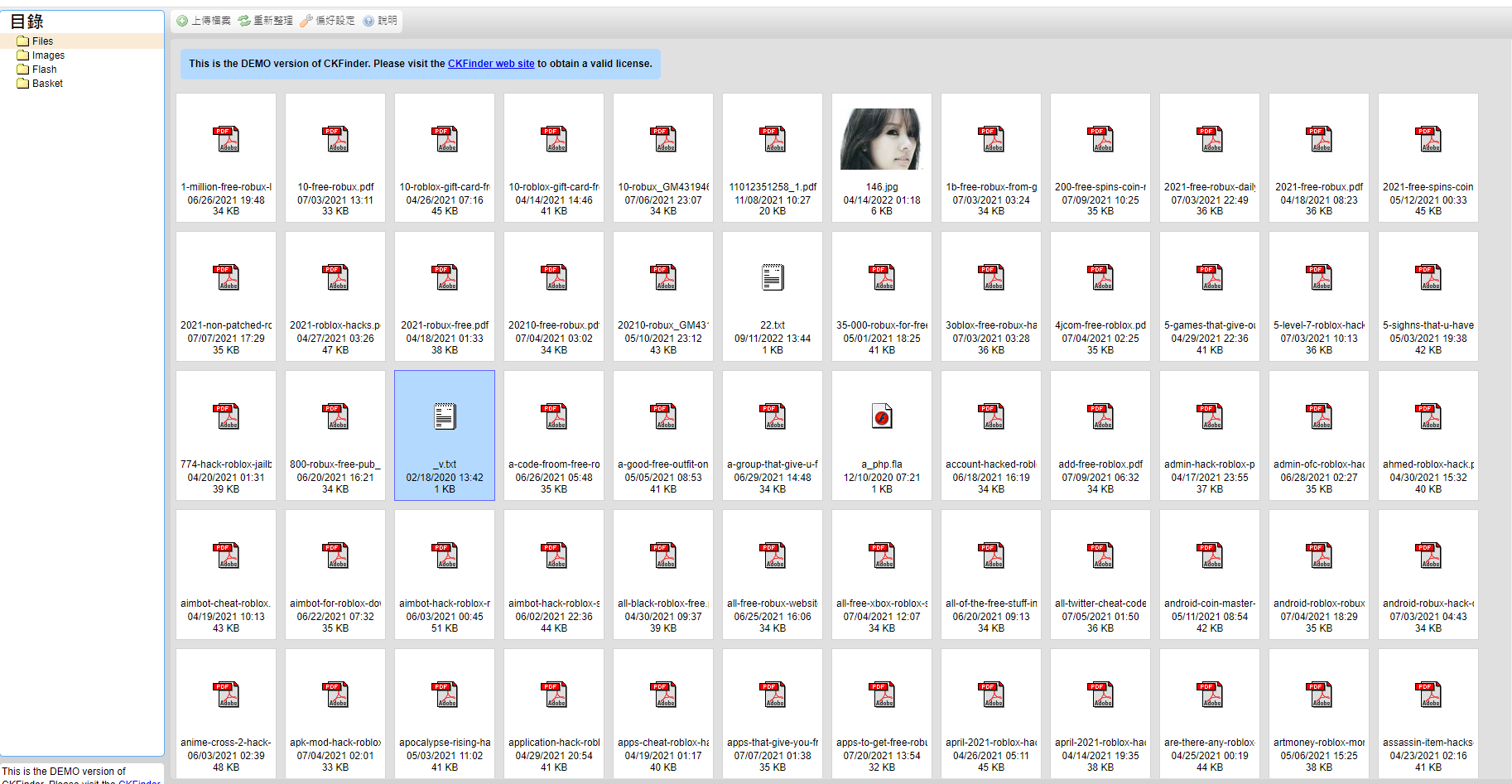The width and height of the screenshot is (1512, 784).
Task: Click the file name 5-games-that-give-ou
Action: click(x=1210, y=325)
